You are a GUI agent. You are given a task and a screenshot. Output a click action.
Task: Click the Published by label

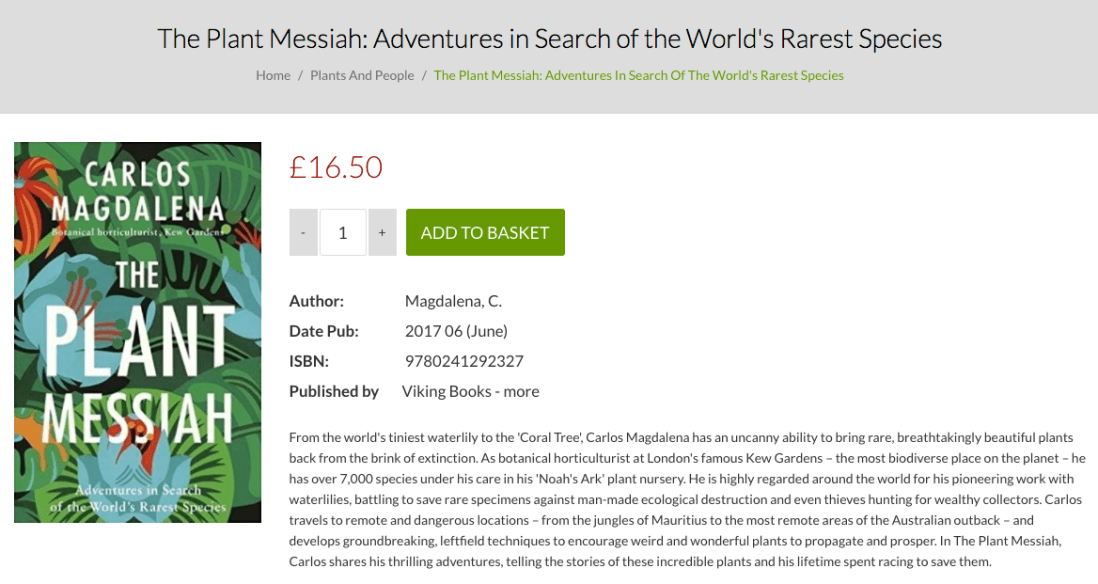(334, 391)
